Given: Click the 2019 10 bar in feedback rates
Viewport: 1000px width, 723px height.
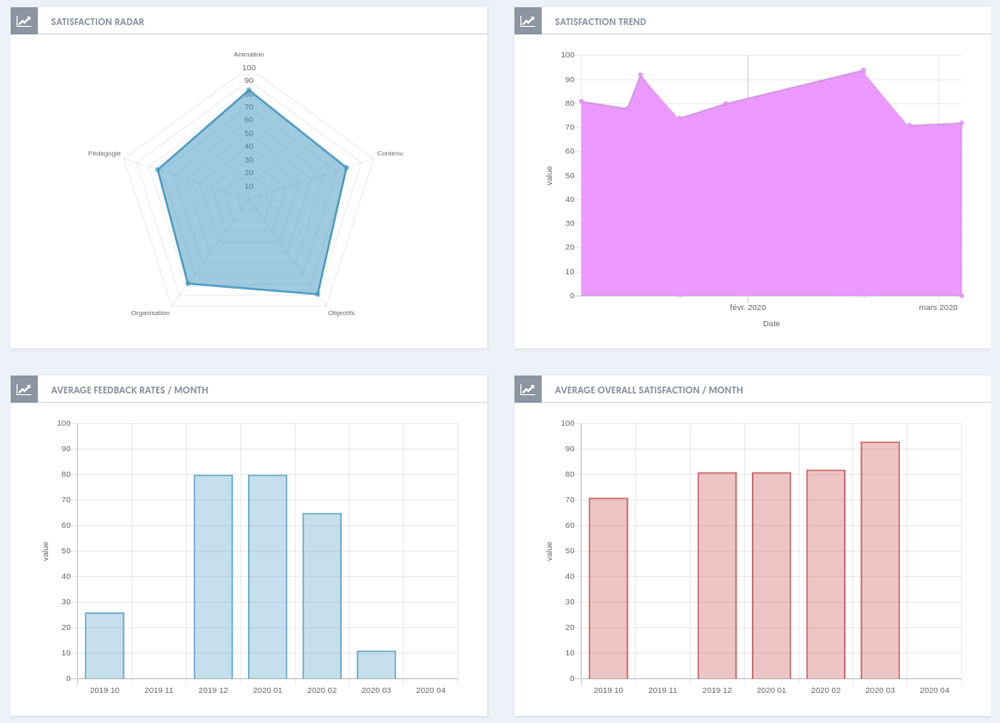Looking at the screenshot, I should coord(105,646).
